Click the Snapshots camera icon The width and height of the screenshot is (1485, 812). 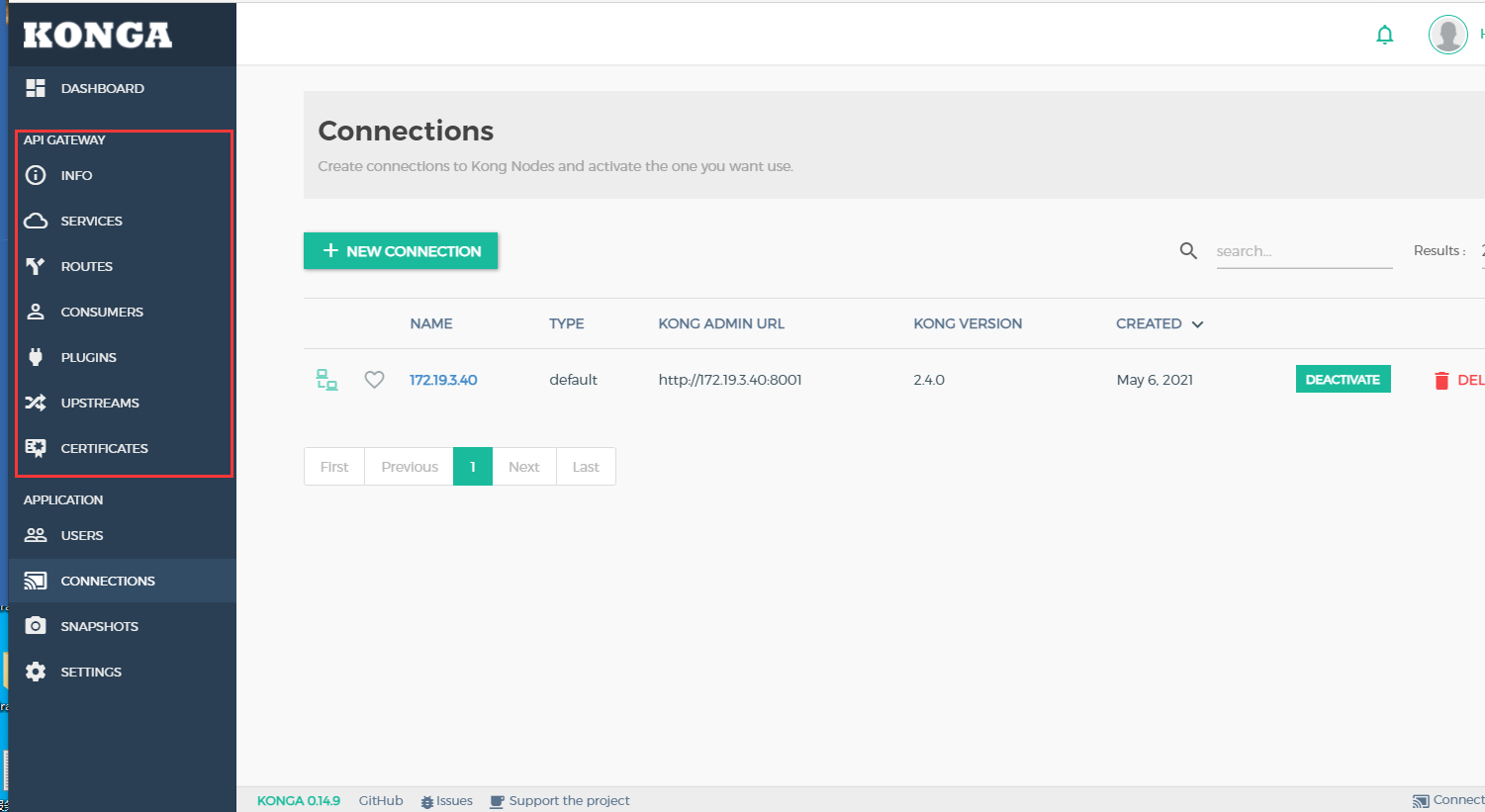coord(36,626)
